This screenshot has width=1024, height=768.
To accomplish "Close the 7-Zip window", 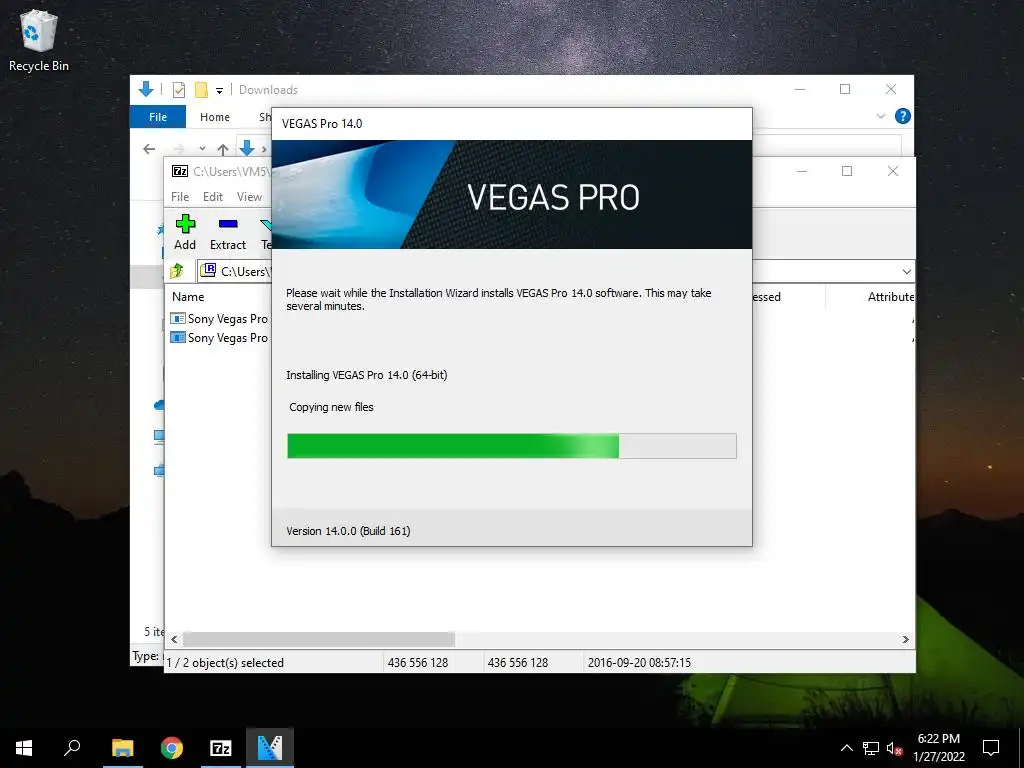I will click(x=893, y=171).
